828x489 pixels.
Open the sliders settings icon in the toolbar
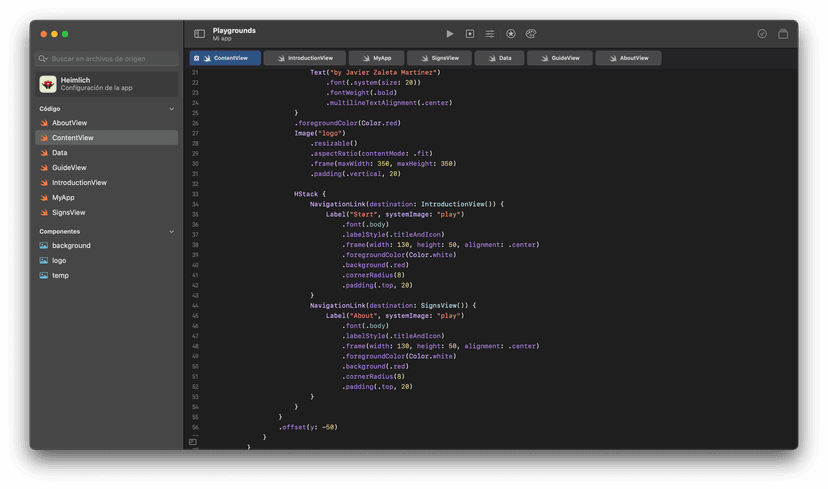(490, 34)
